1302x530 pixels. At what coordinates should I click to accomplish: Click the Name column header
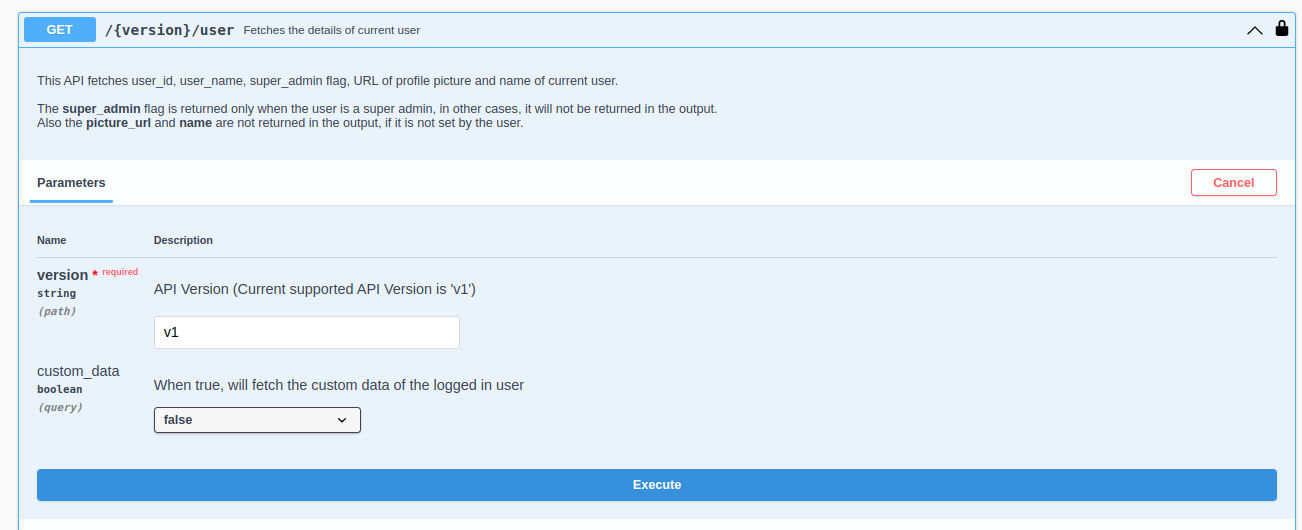[51, 240]
